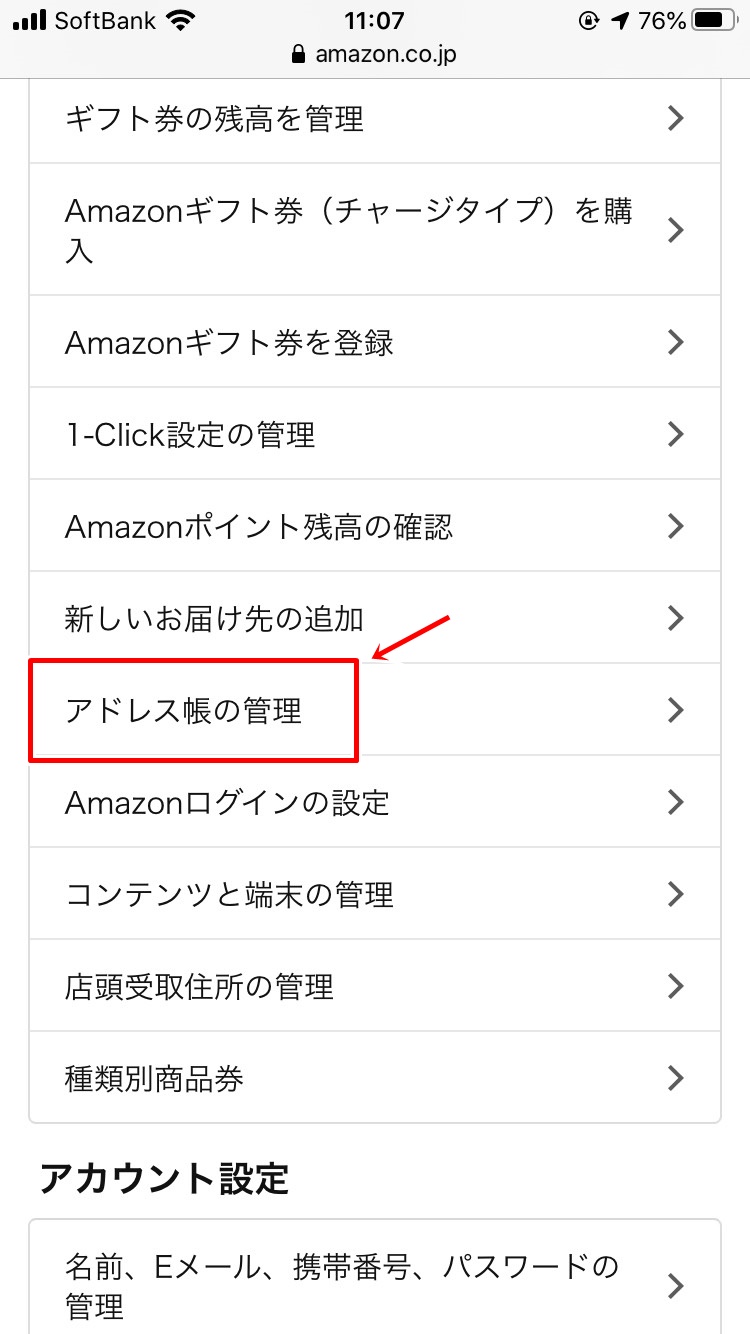Tap the lock icon beside amazon.co.jp
The height and width of the screenshot is (1334, 750).
pos(297,54)
